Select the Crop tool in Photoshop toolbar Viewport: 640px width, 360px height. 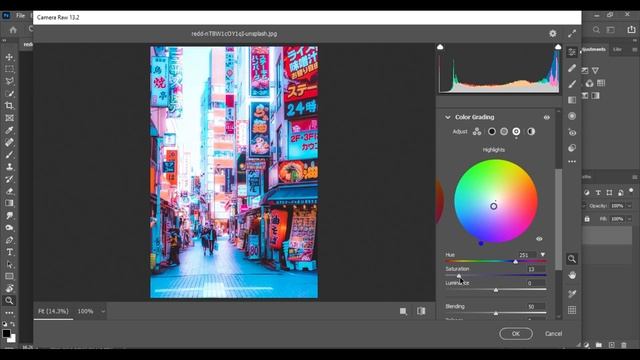(9, 106)
